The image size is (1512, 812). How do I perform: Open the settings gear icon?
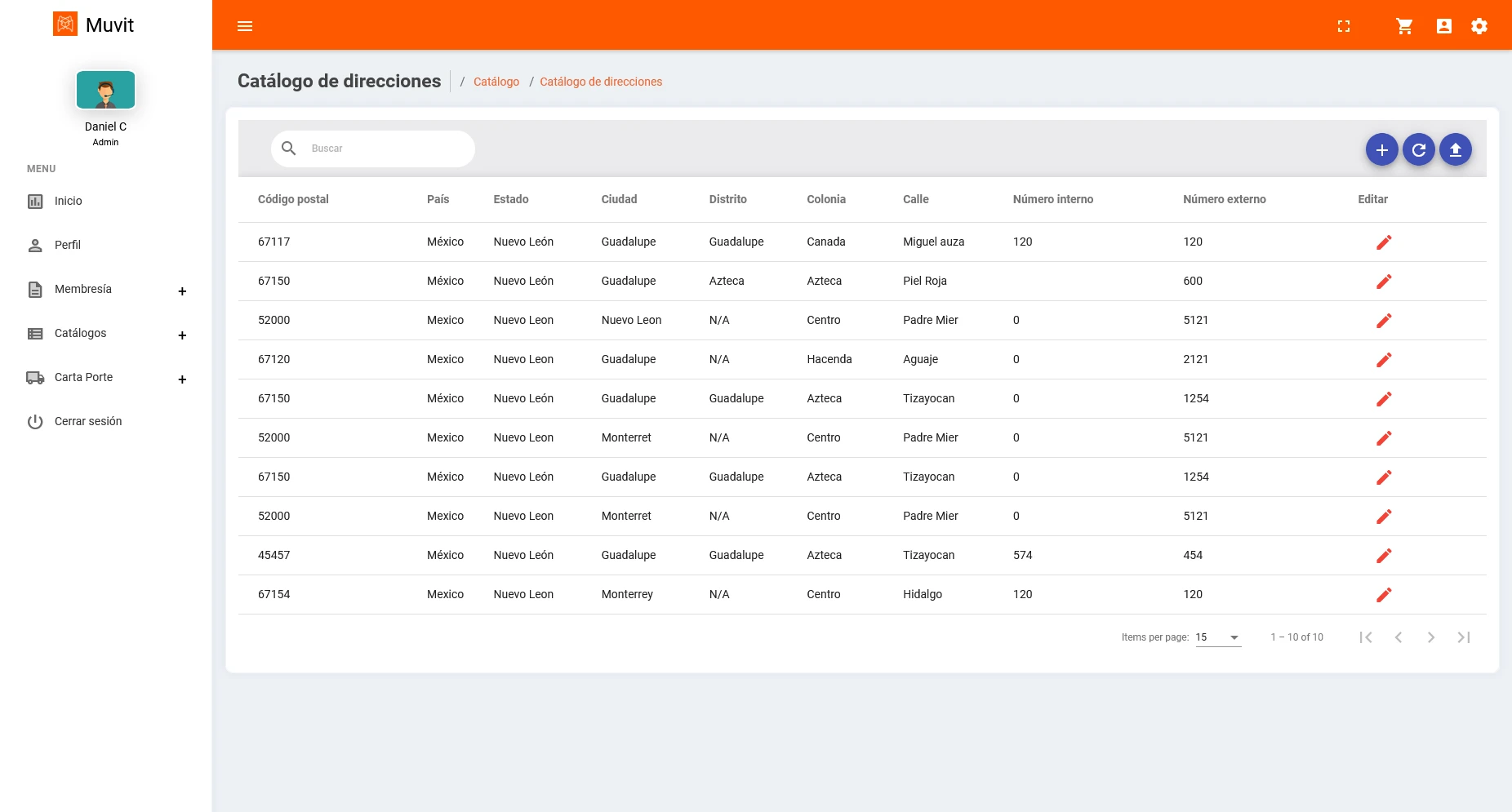(1479, 26)
